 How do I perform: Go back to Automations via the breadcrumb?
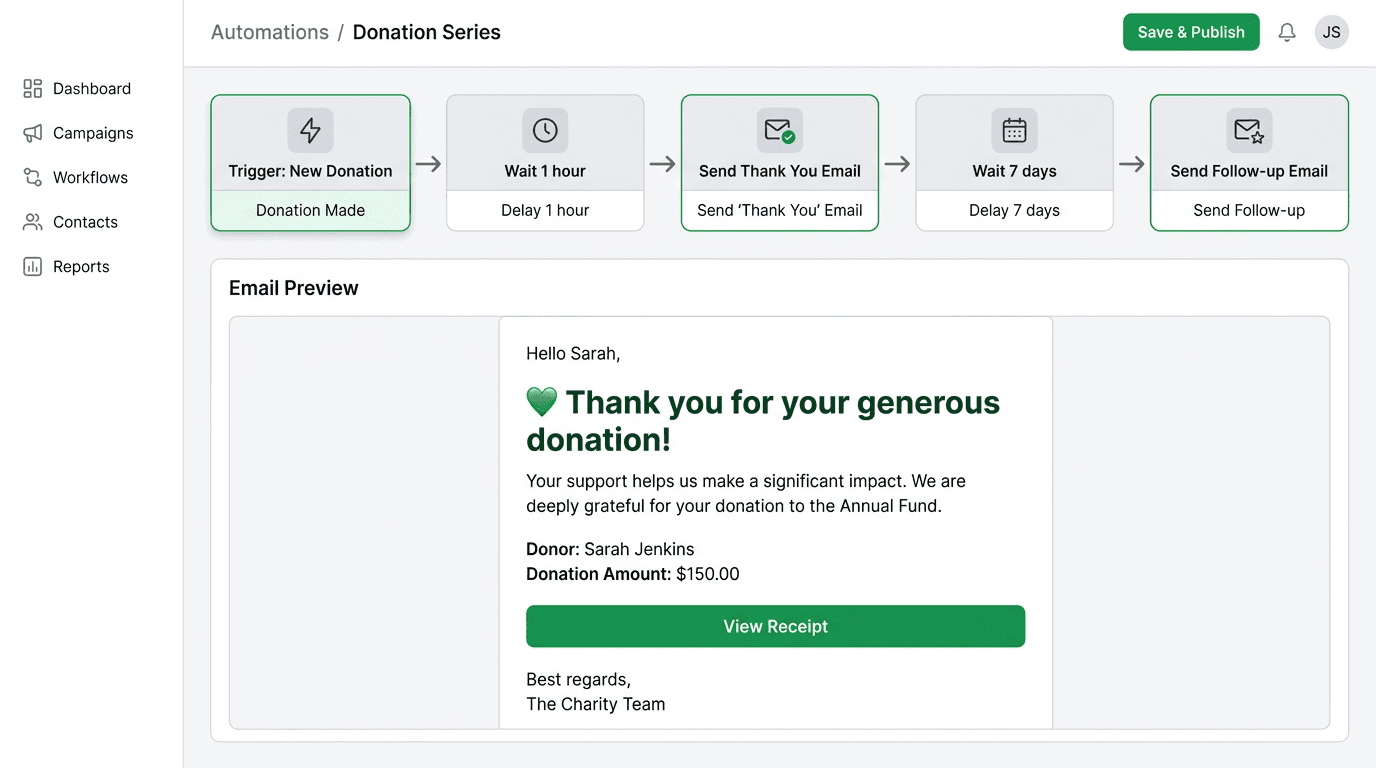pyautogui.click(x=269, y=31)
